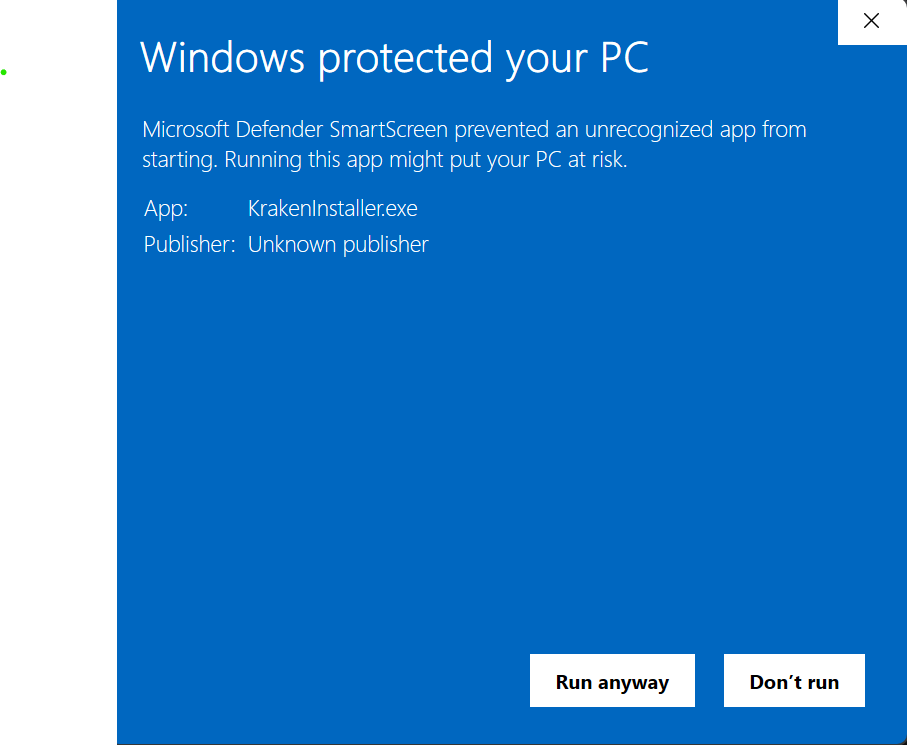Close the SmartScreen dialog with the X
Image resolution: width=907 pixels, height=745 pixels.
point(871,21)
